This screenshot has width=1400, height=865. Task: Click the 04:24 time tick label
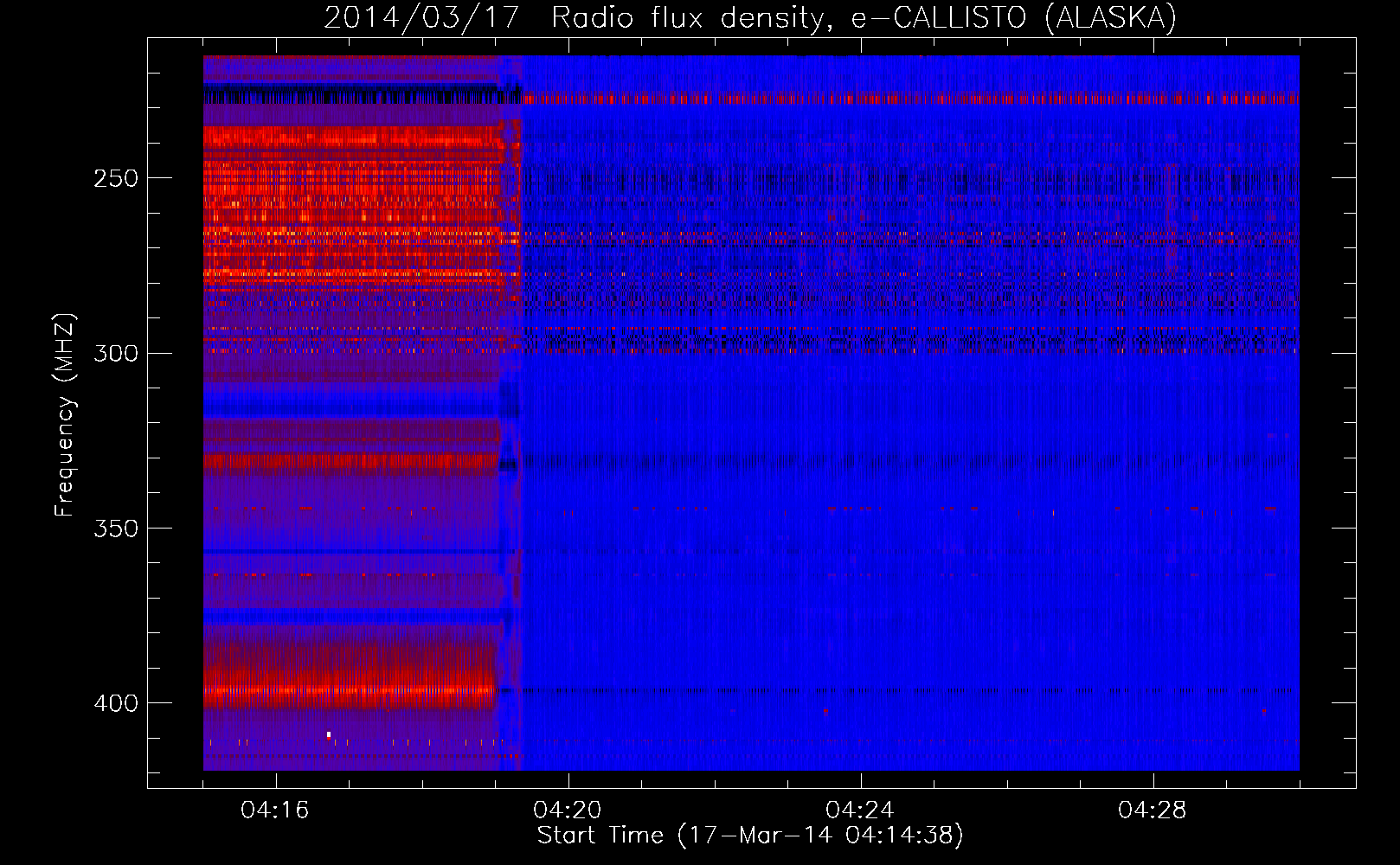(x=860, y=811)
